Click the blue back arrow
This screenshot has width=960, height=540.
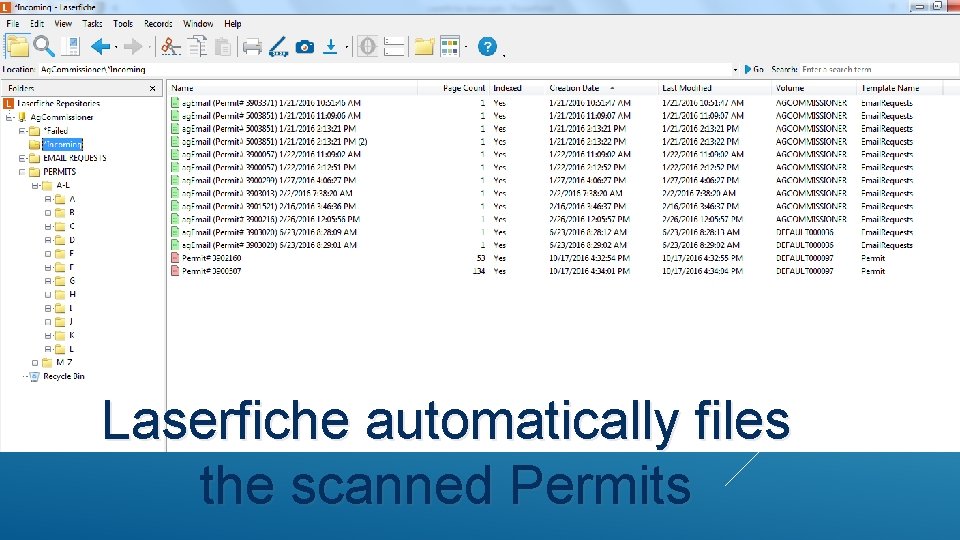pyautogui.click(x=100, y=47)
